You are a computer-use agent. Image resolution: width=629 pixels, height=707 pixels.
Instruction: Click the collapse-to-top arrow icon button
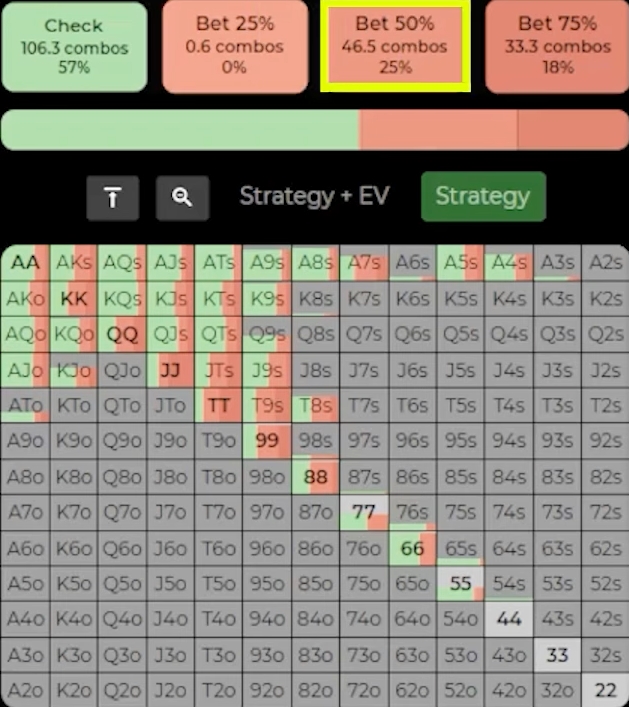112,197
